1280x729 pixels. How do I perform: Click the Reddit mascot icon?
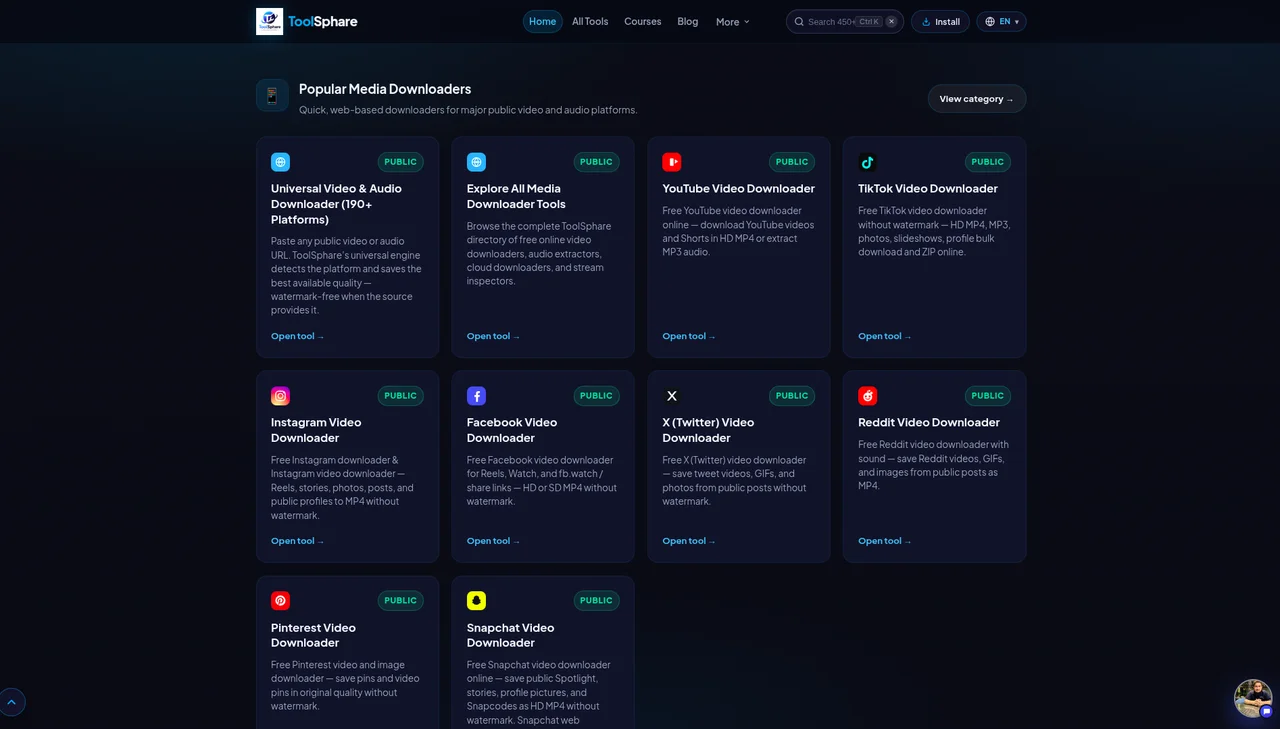tap(868, 396)
